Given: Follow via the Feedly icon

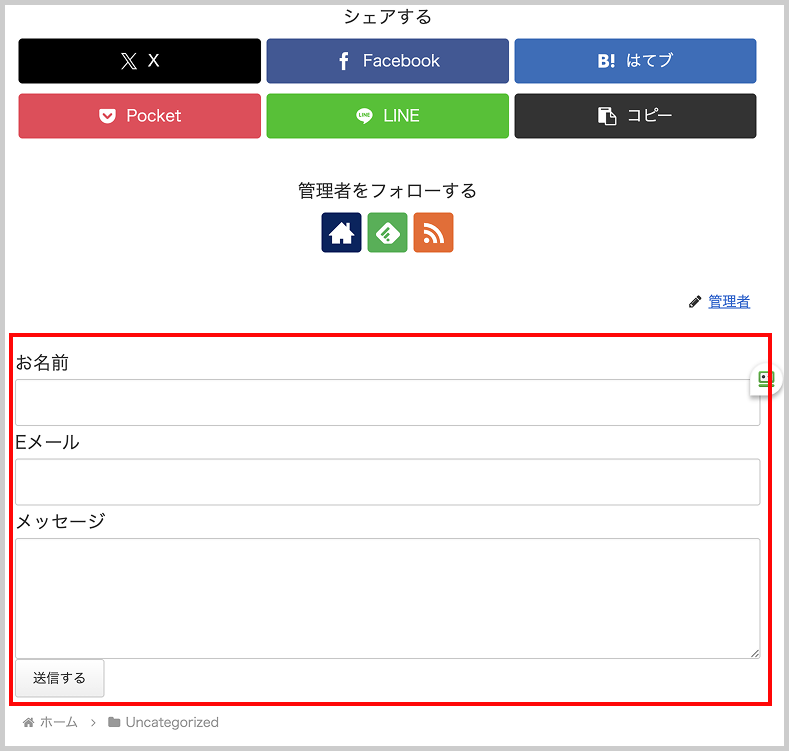Looking at the screenshot, I should 387,233.
